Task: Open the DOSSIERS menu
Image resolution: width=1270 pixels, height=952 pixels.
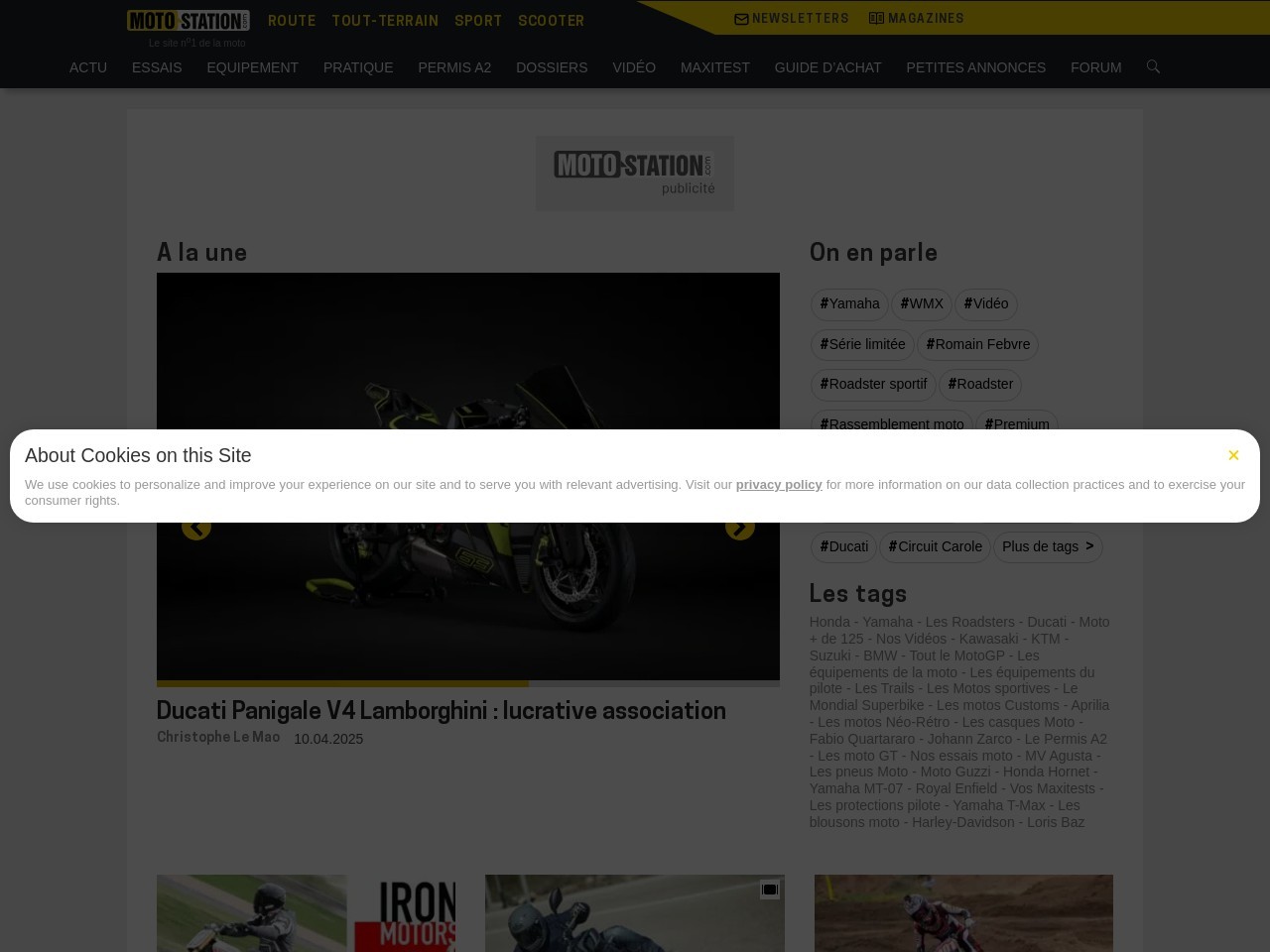Action: tap(552, 67)
